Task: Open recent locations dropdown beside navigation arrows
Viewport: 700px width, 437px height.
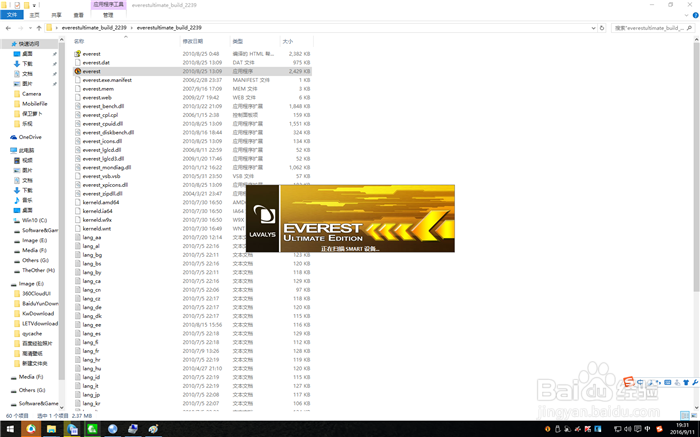Action: pos(30,28)
